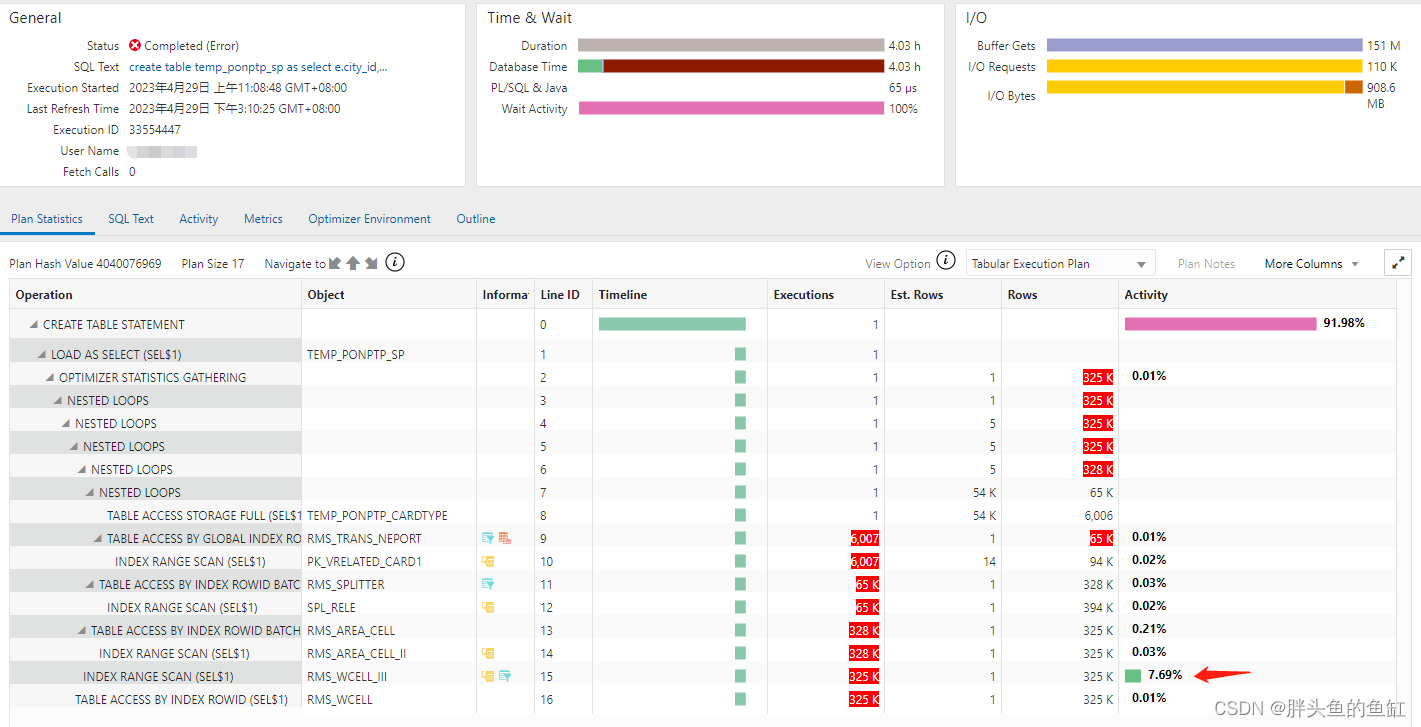Viewport: 1421px width, 727px height.
Task: Click filter predicate icon for RMS_SPLITTER row
Action: (488, 584)
